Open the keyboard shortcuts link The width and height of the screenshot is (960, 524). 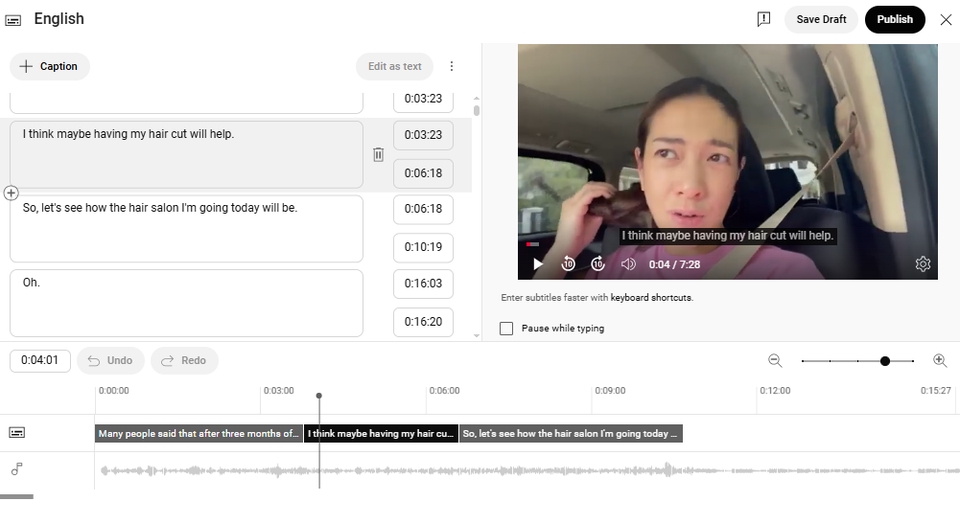coord(651,298)
